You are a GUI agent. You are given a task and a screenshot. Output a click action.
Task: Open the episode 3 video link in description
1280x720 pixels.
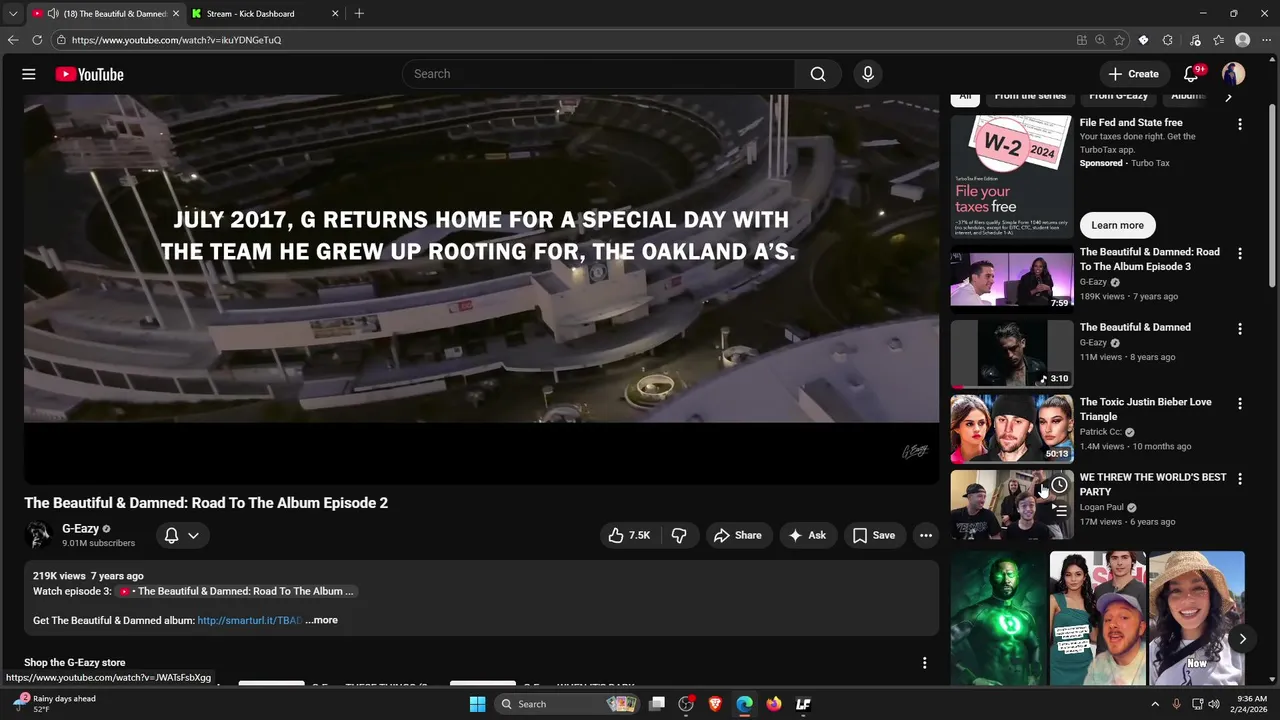237,591
